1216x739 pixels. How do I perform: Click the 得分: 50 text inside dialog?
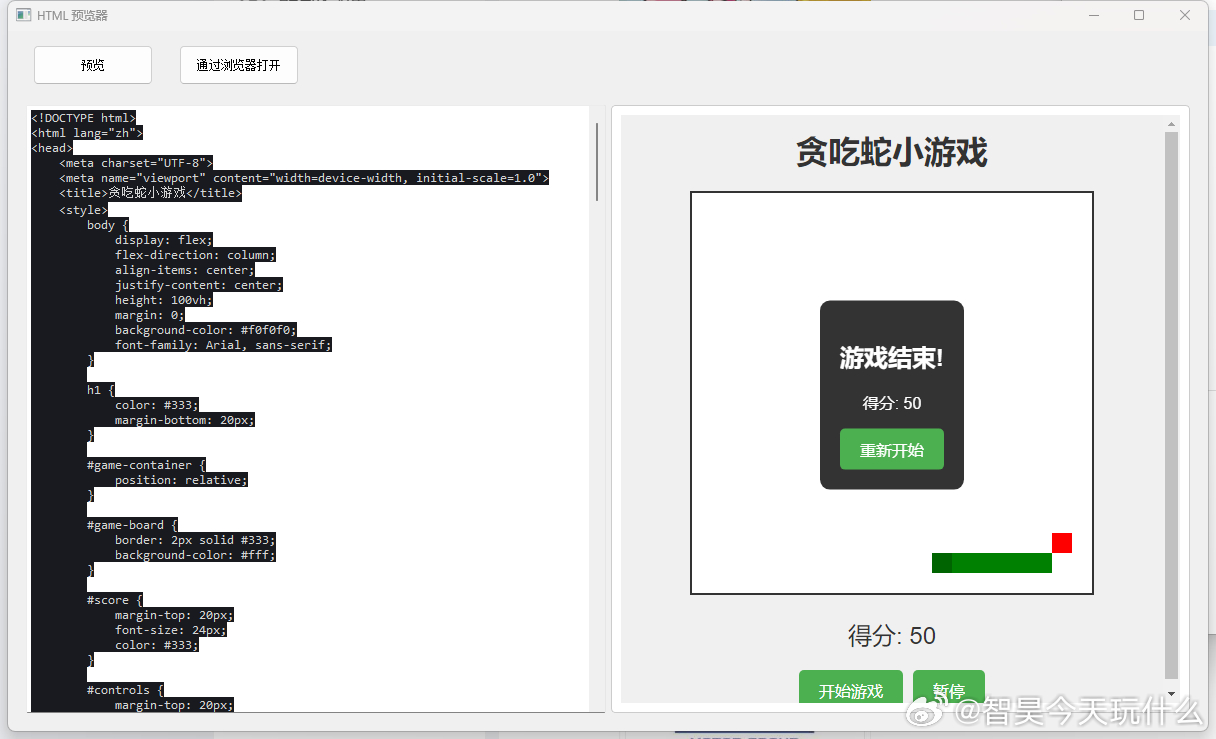892,403
